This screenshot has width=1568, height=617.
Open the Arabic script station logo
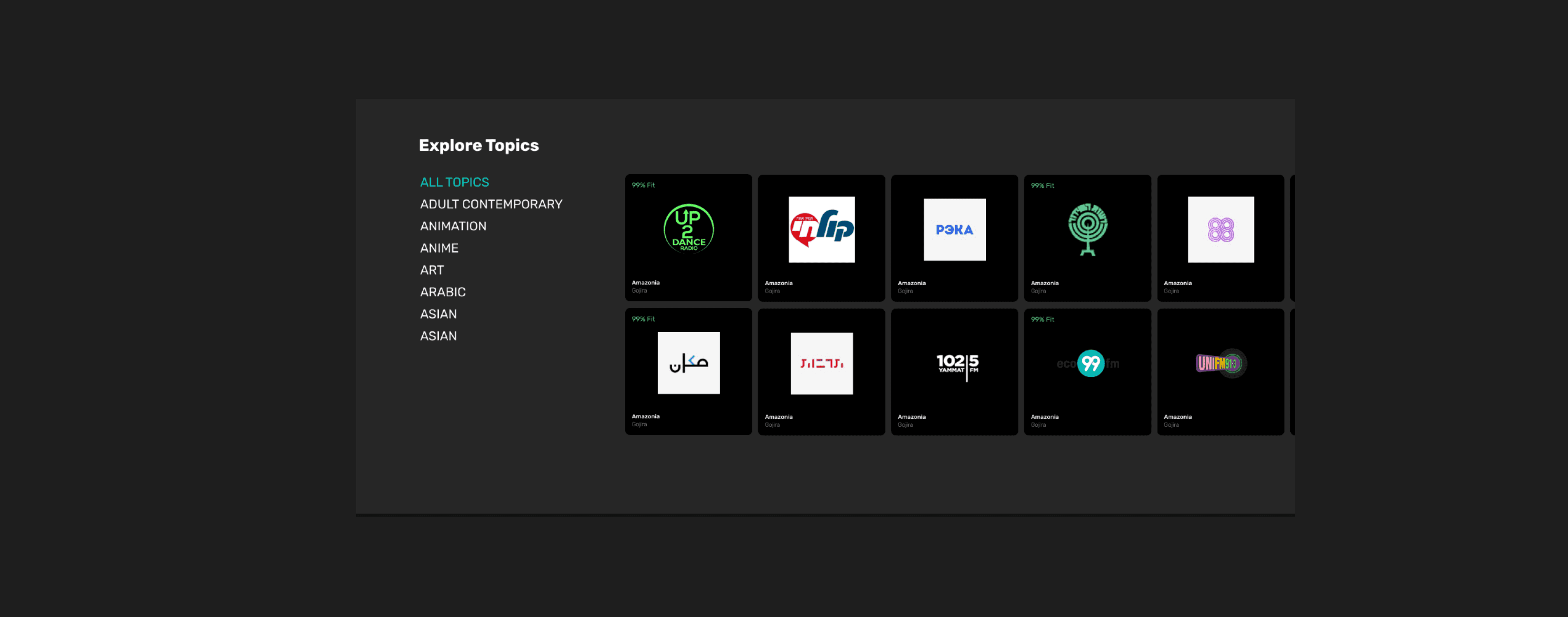click(688, 363)
